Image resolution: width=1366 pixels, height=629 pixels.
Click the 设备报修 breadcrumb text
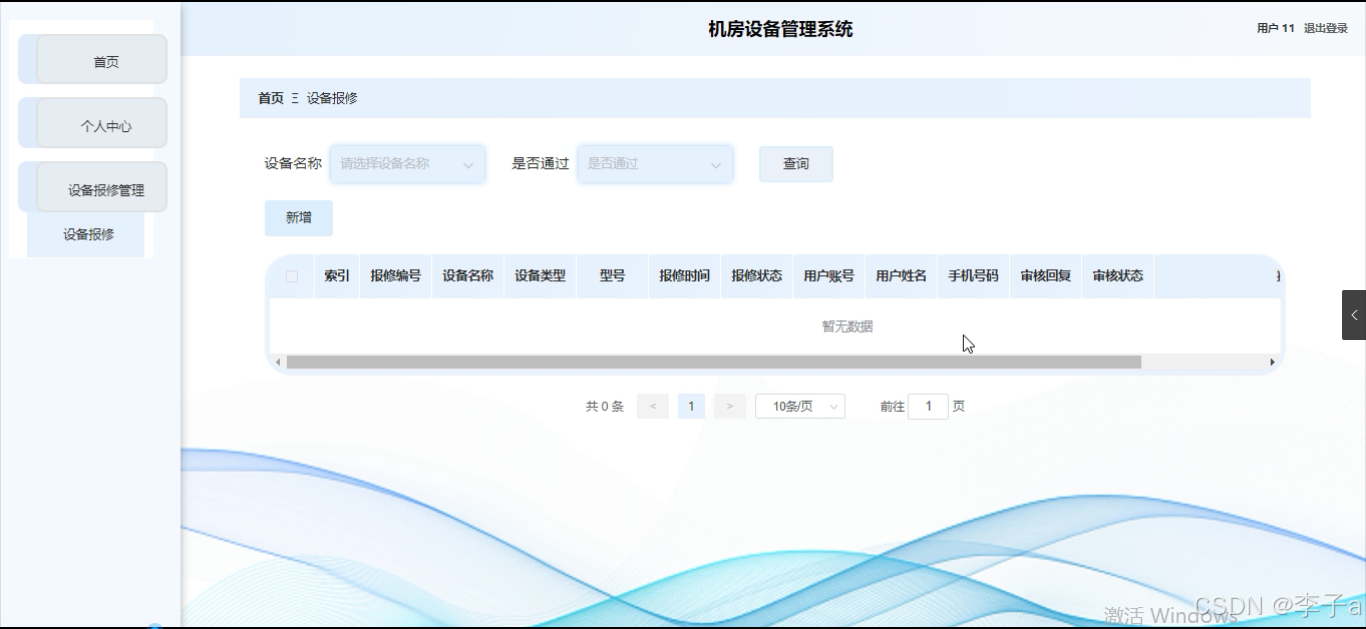pos(332,98)
